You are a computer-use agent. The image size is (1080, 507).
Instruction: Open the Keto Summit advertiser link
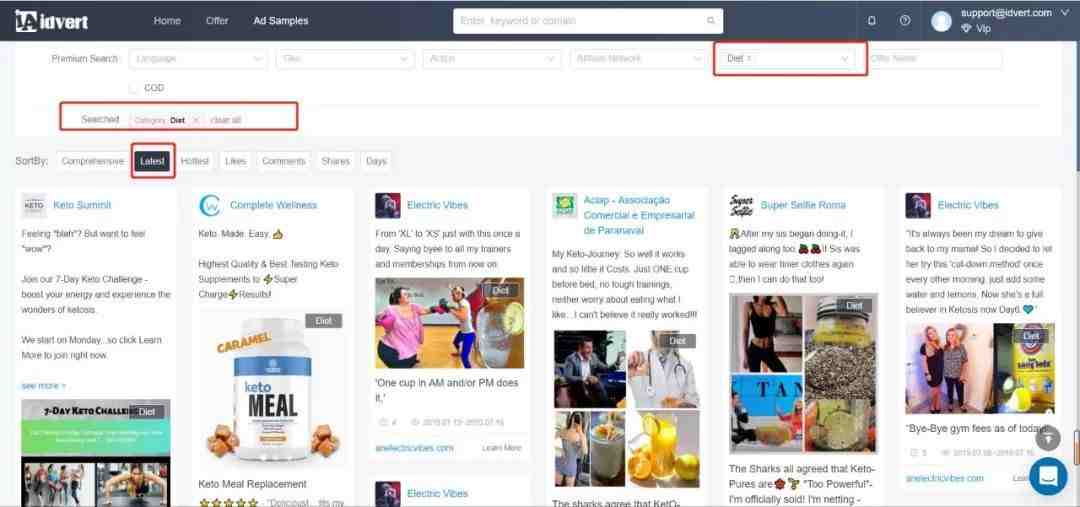[x=82, y=205]
